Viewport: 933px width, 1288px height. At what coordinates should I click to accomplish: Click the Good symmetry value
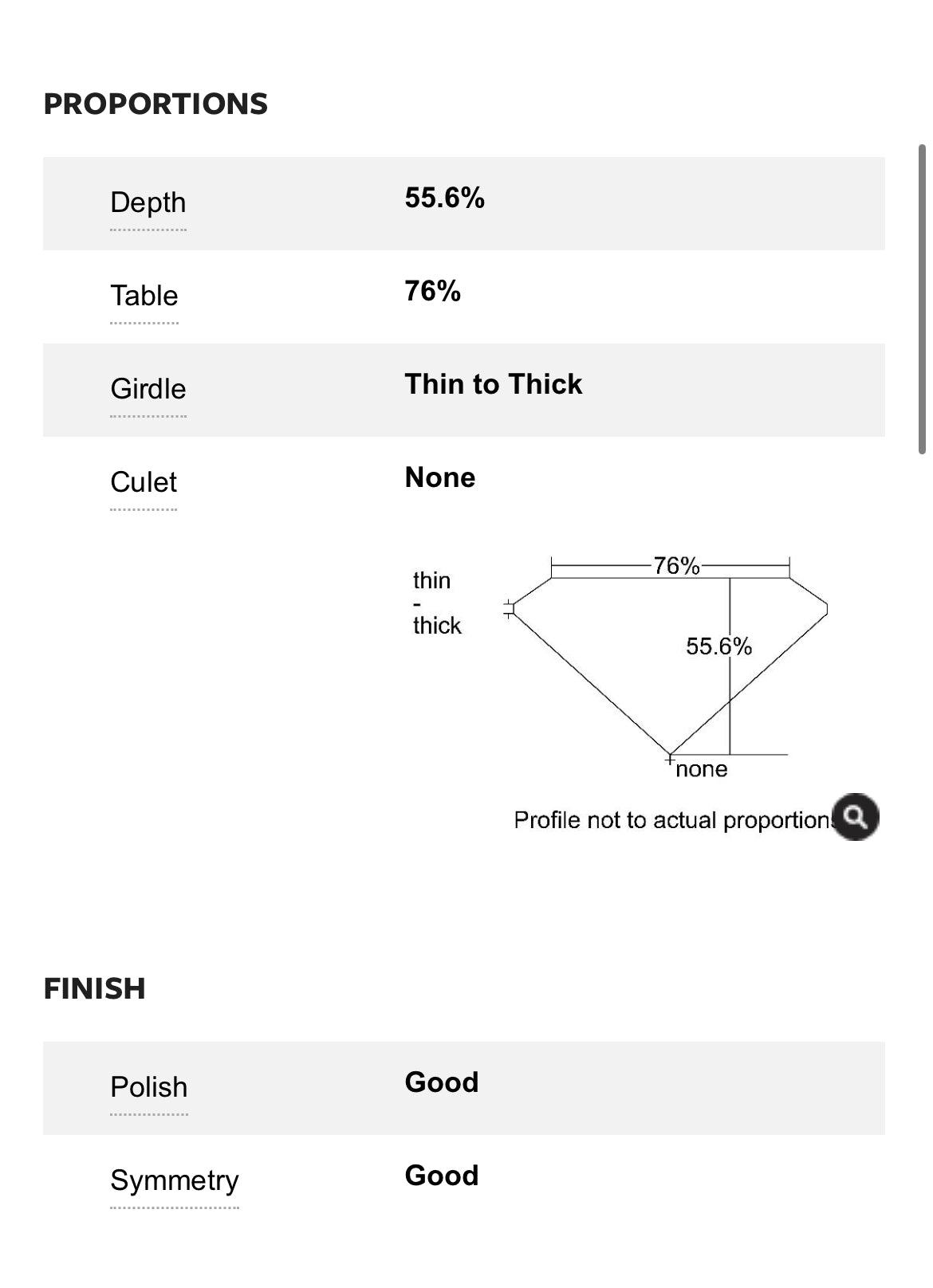[x=442, y=1176]
